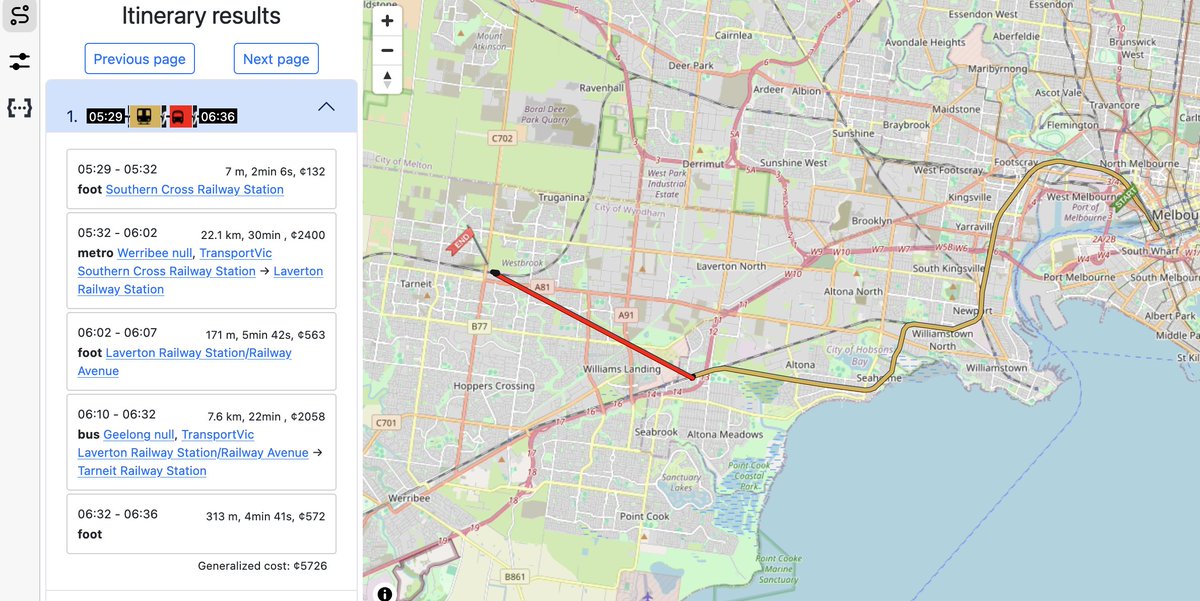Viewport: 1200px width, 601px height.
Task: Click the Generalized cost ¢5726 text
Action: pos(262,566)
